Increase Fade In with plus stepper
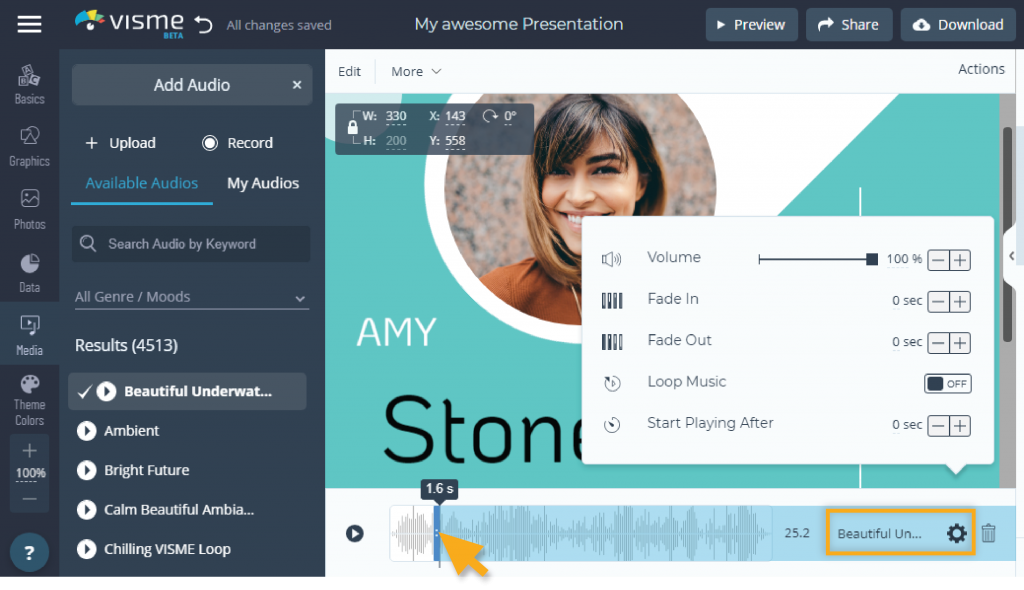1024x590 pixels. 960,302
